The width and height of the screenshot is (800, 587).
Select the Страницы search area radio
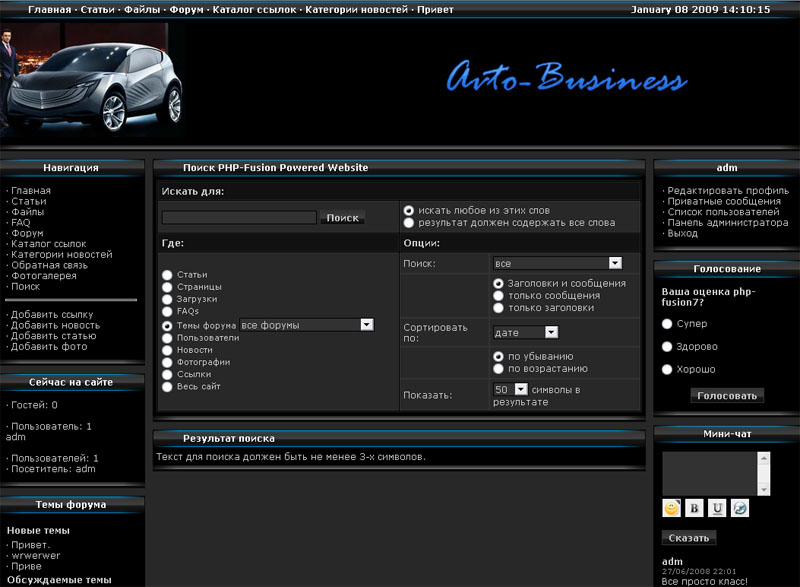(x=167, y=287)
